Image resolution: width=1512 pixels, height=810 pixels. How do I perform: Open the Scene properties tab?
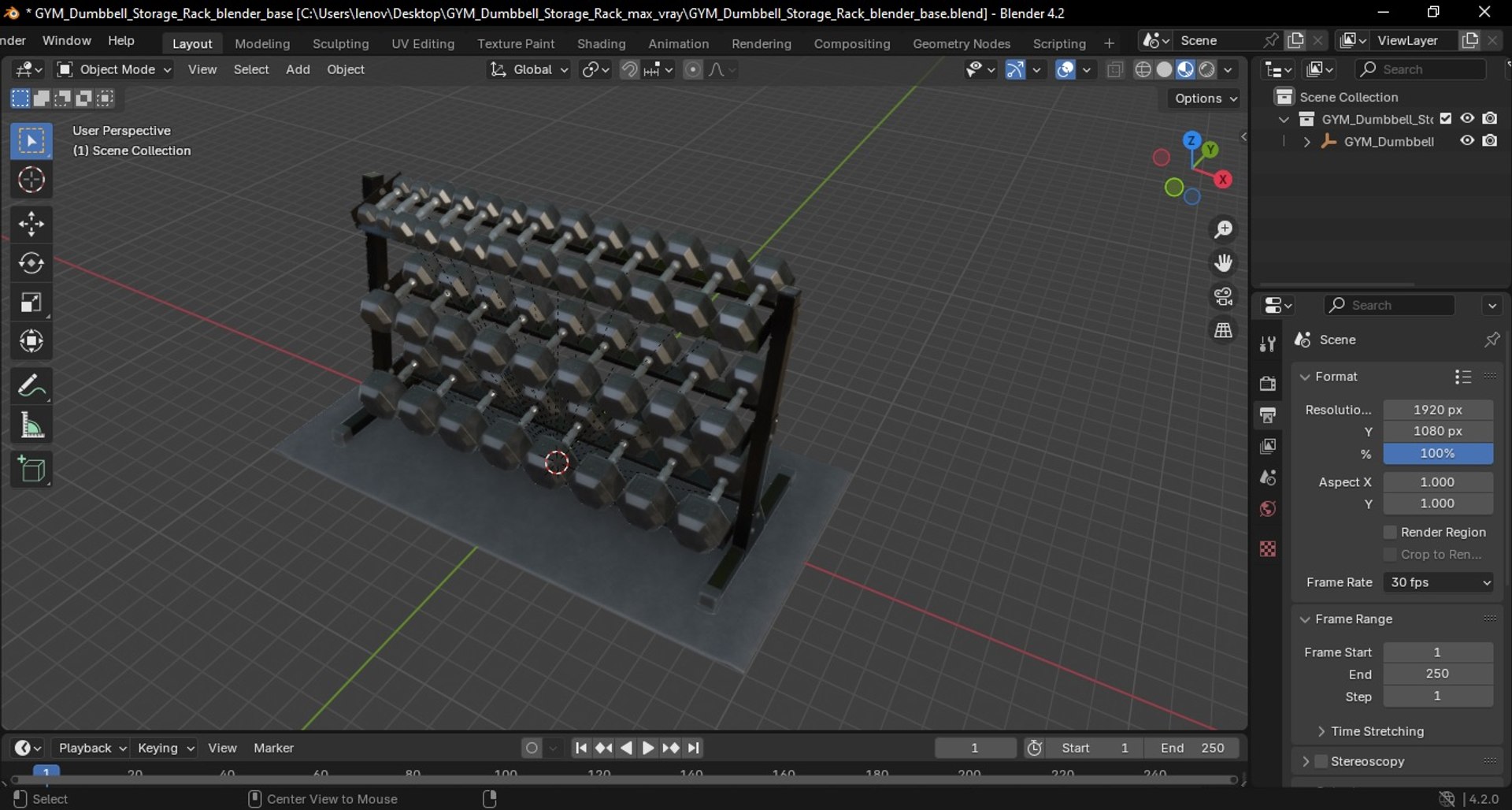pos(1267,477)
